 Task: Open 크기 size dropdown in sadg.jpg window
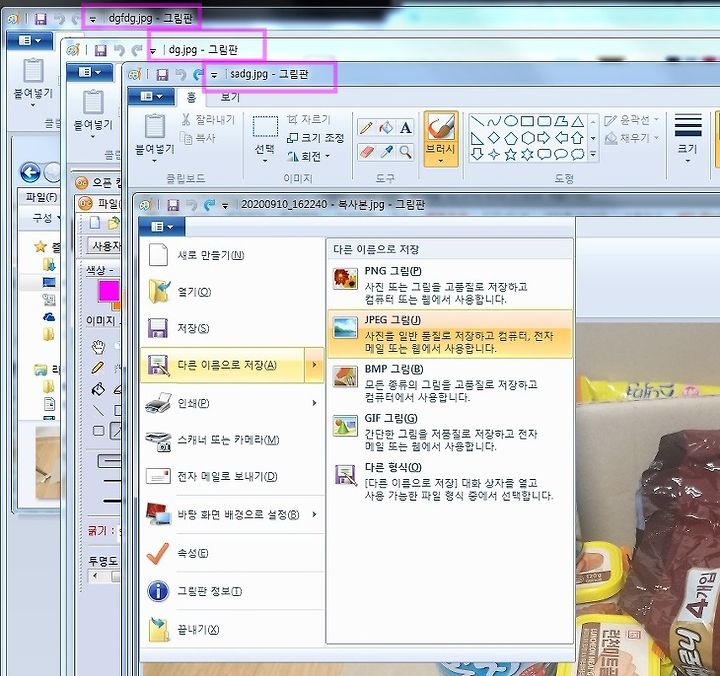pos(687,138)
